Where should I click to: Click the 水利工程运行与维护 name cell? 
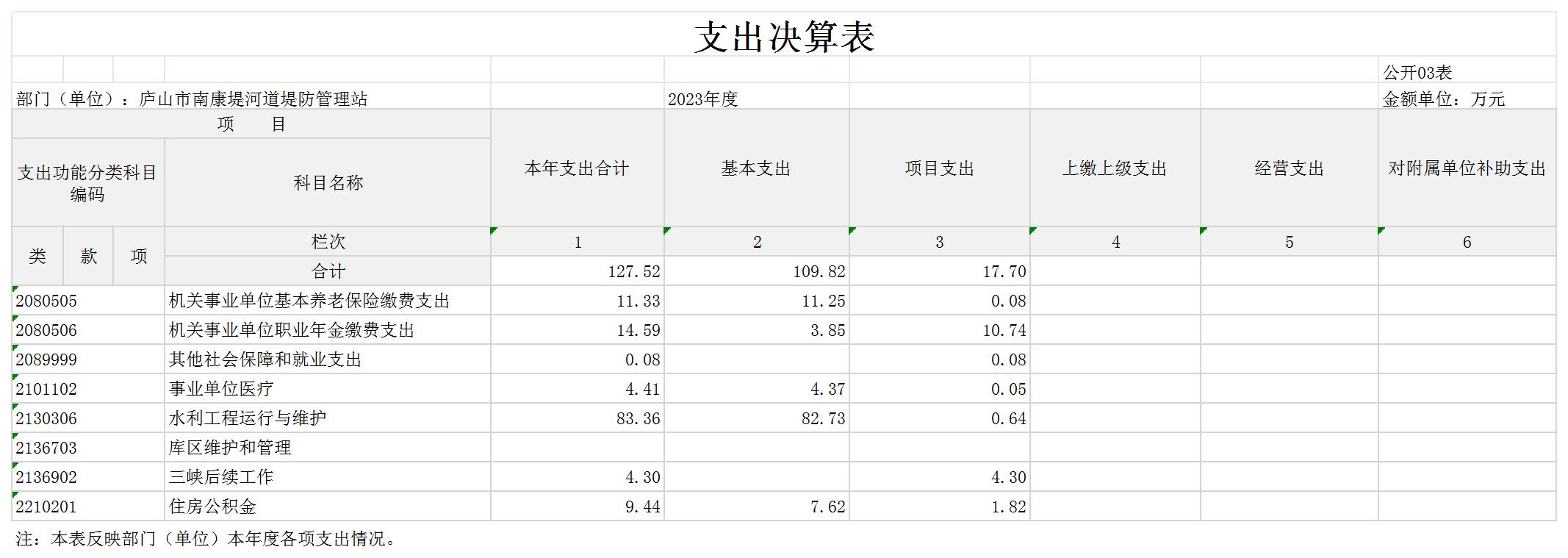248,418
